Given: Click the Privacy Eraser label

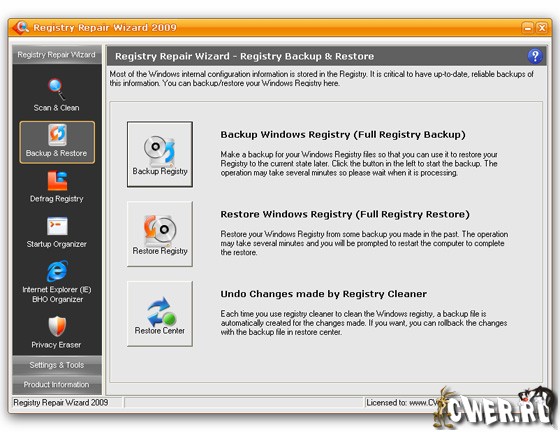Looking at the screenshot, I should coord(56,345).
